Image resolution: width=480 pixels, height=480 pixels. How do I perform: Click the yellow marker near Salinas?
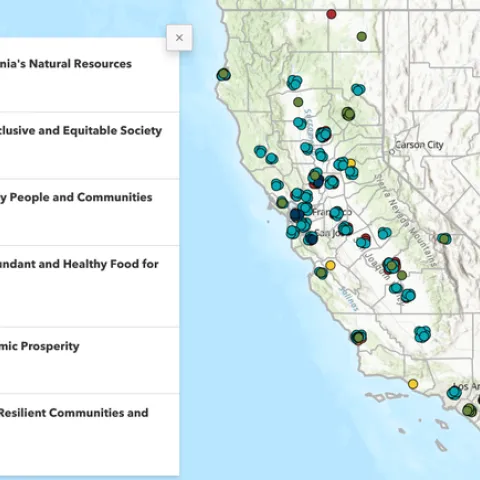click(x=330, y=265)
